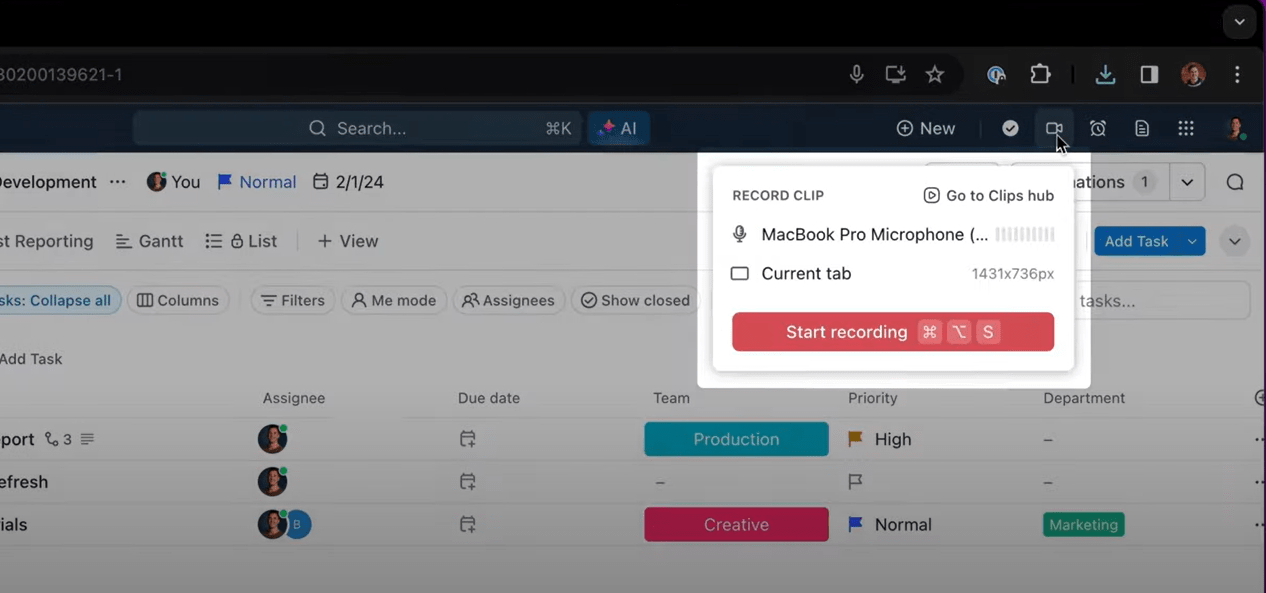
Task: Follow the Go to Clips hub link
Action: [988, 196]
